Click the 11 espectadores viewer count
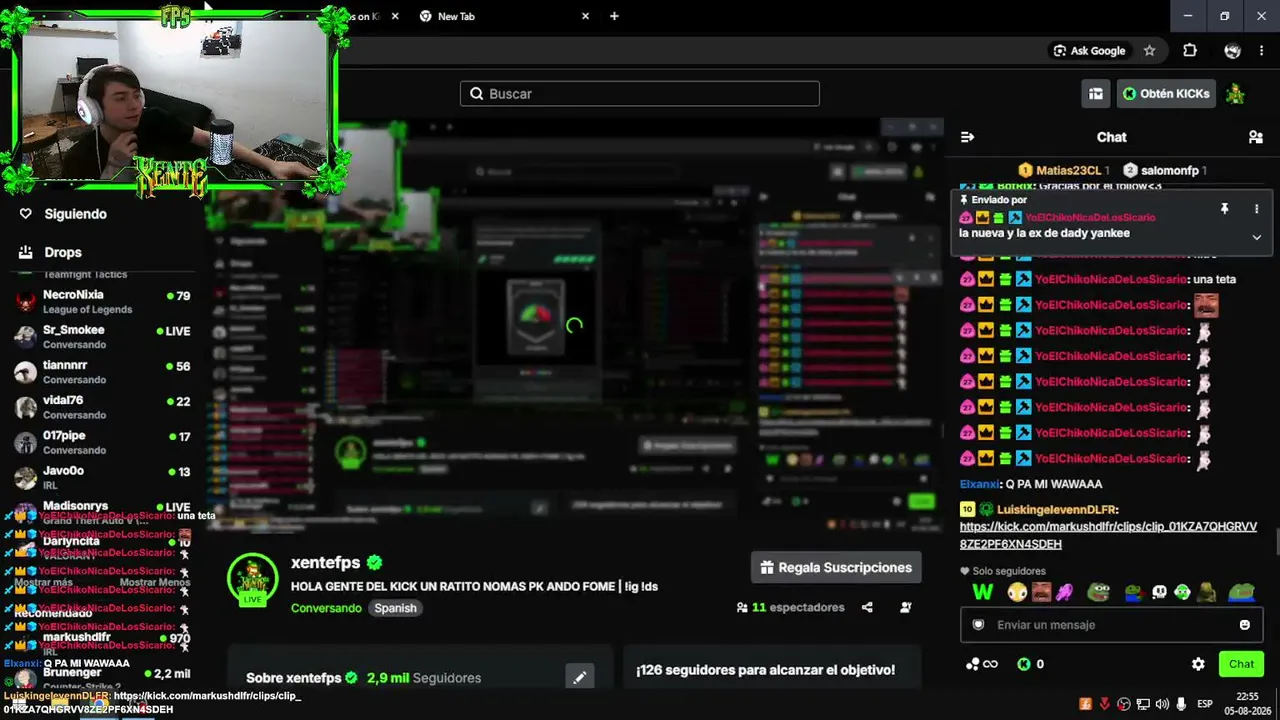 (790, 607)
